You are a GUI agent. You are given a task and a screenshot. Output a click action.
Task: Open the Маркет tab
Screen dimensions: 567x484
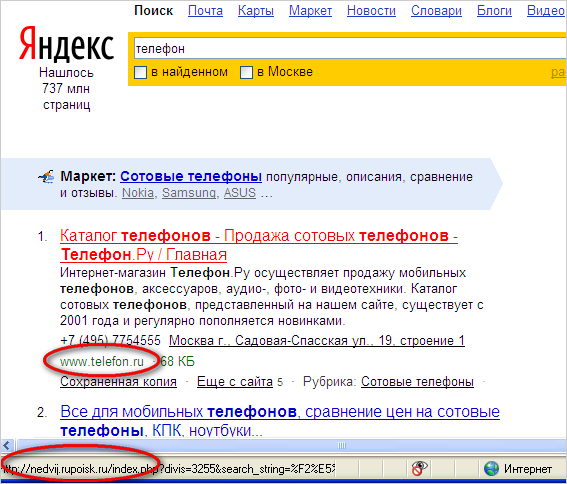[x=310, y=11]
